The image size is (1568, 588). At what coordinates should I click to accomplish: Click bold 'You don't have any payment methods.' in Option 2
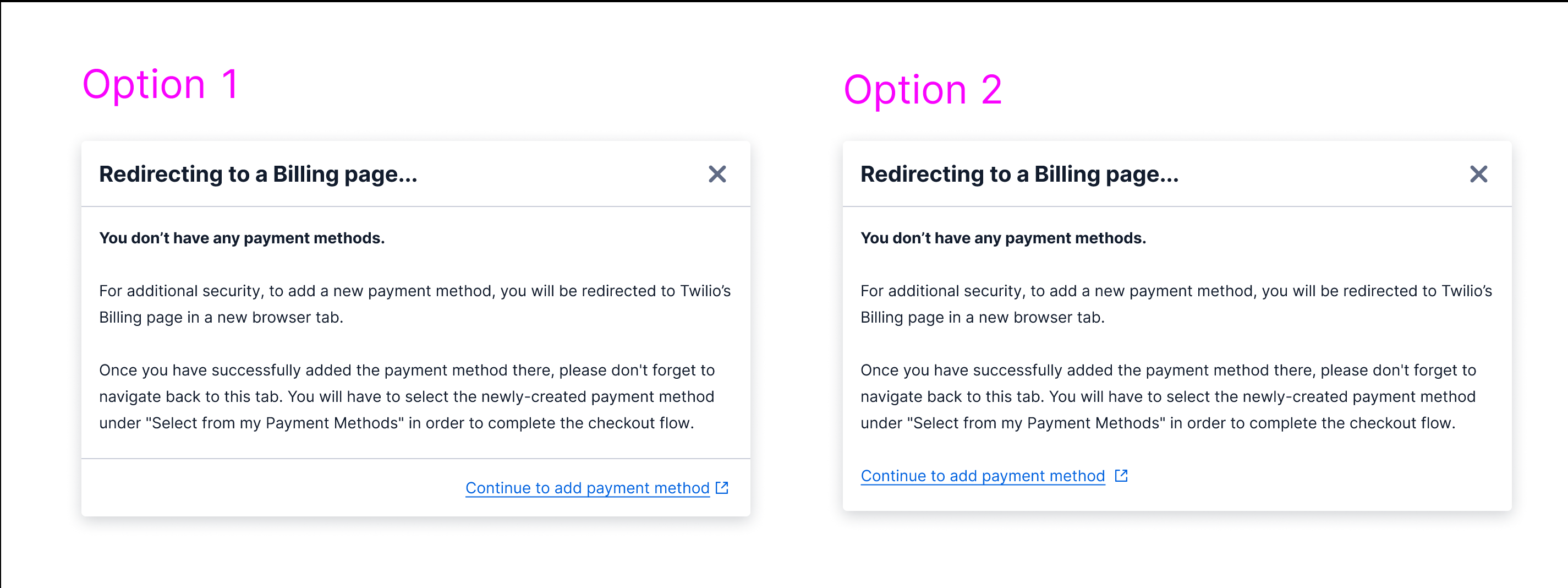(1003, 238)
